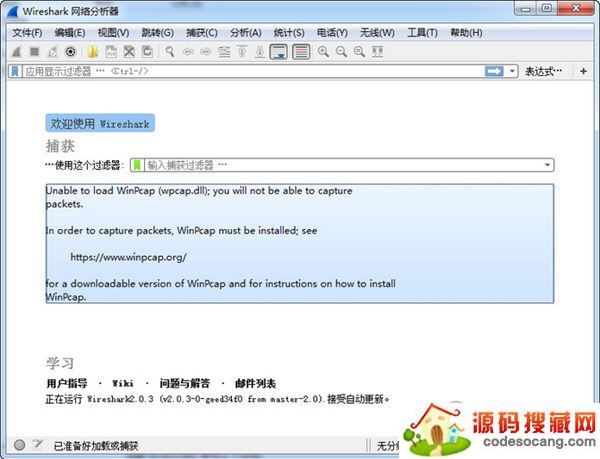Open capture options gear icon
The width and height of the screenshot is (600, 459).
(70, 52)
